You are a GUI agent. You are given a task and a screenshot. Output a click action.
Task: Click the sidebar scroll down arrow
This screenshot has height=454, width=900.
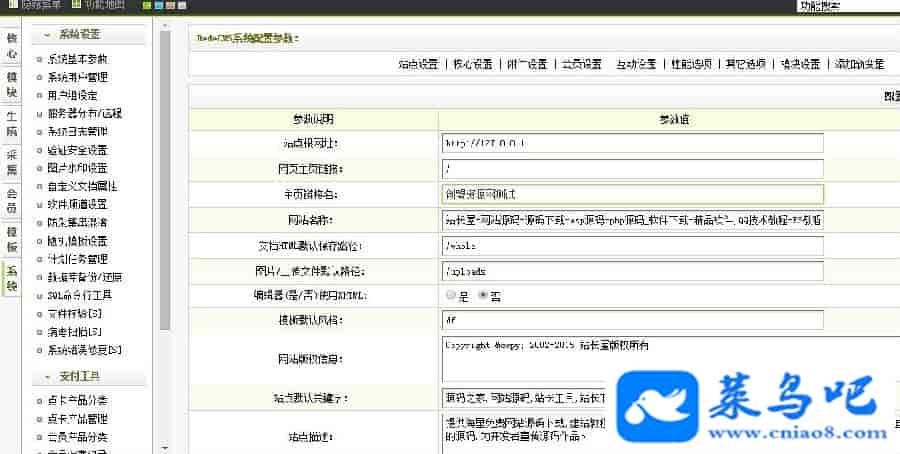165,448
